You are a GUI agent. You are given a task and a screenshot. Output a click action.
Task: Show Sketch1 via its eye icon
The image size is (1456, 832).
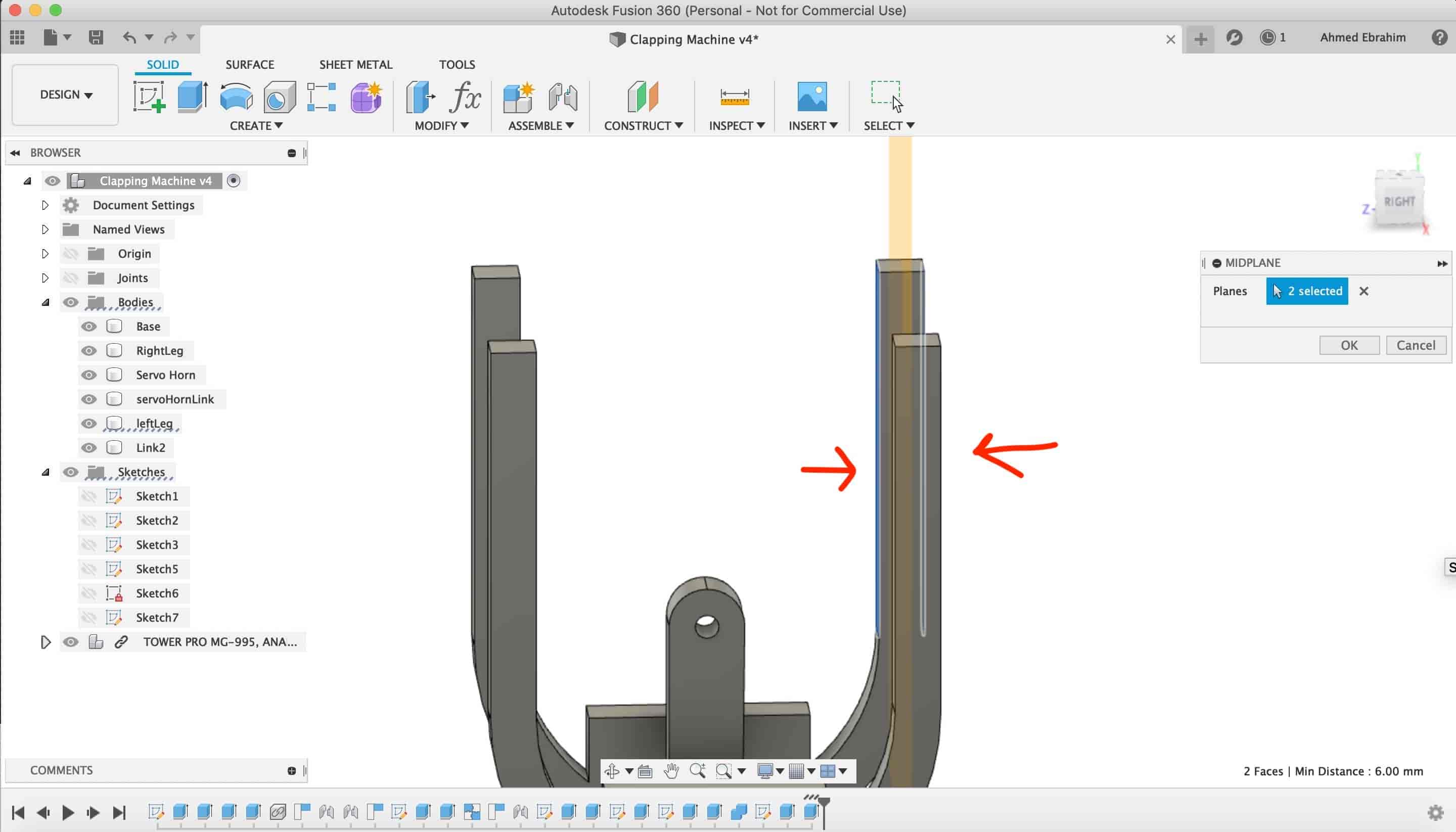click(x=88, y=496)
